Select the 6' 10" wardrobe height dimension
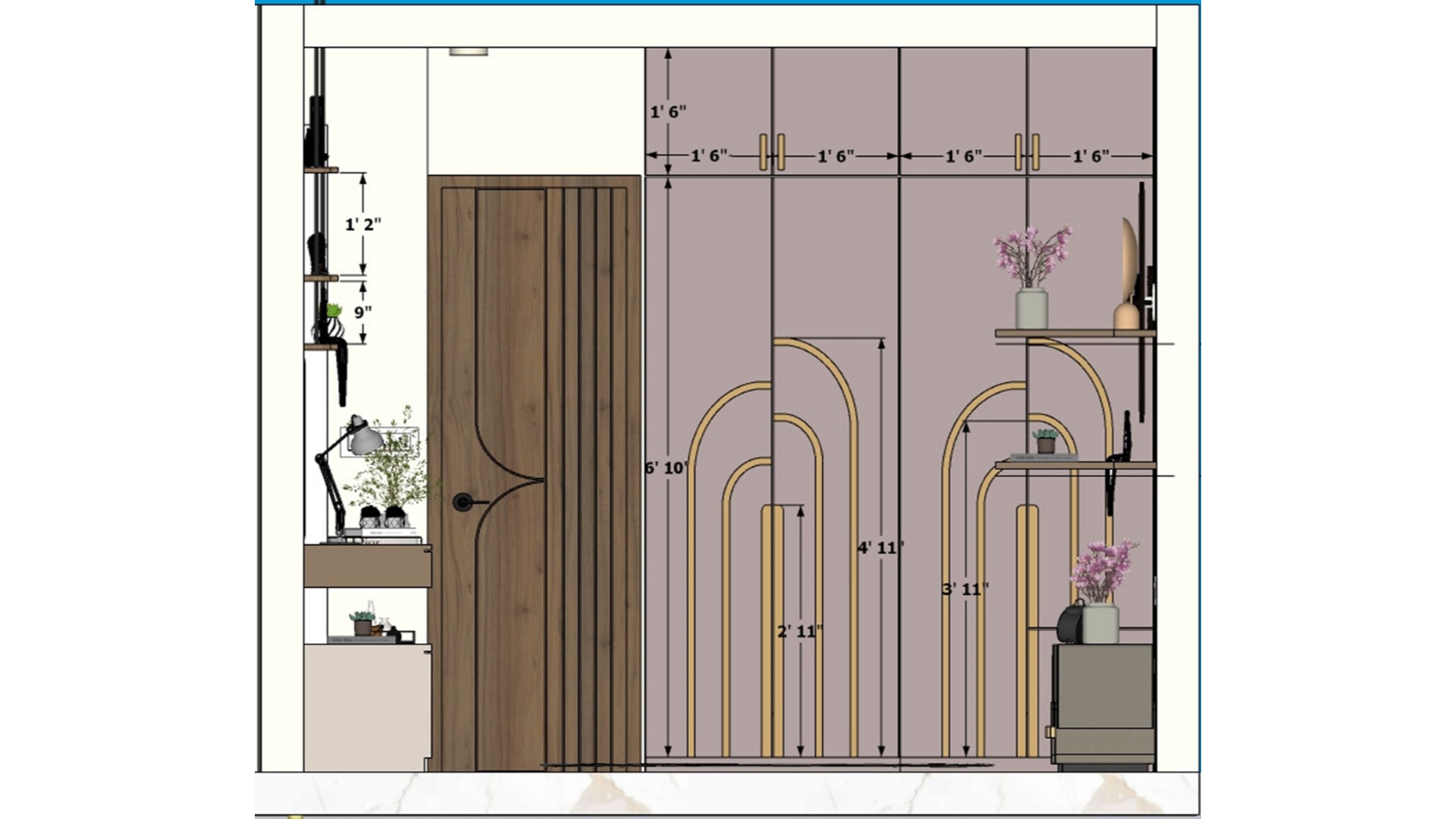The height and width of the screenshot is (819, 1456). coord(666,468)
